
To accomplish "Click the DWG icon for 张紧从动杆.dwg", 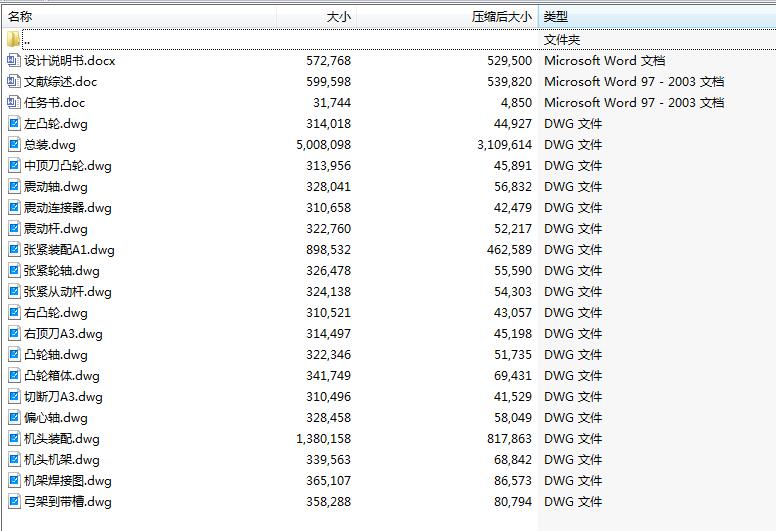I will point(14,291).
